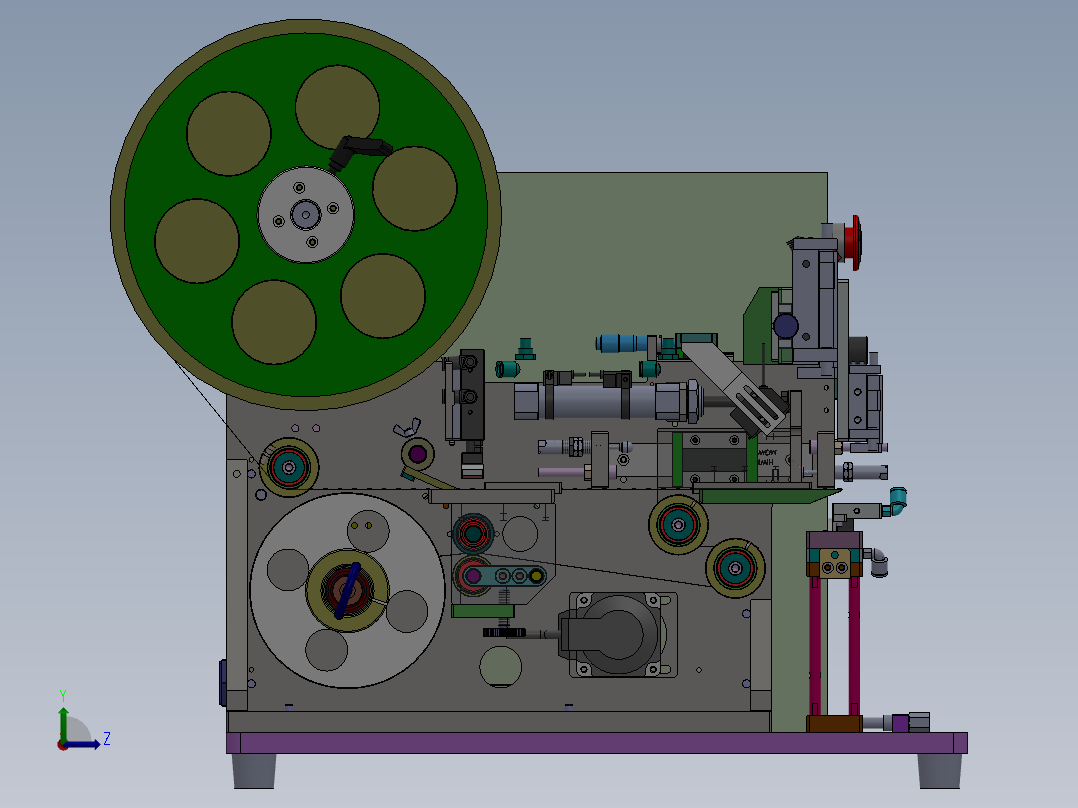1078x808 pixels.
Task: Select the right grey machine foot
Action: [x=940, y=771]
